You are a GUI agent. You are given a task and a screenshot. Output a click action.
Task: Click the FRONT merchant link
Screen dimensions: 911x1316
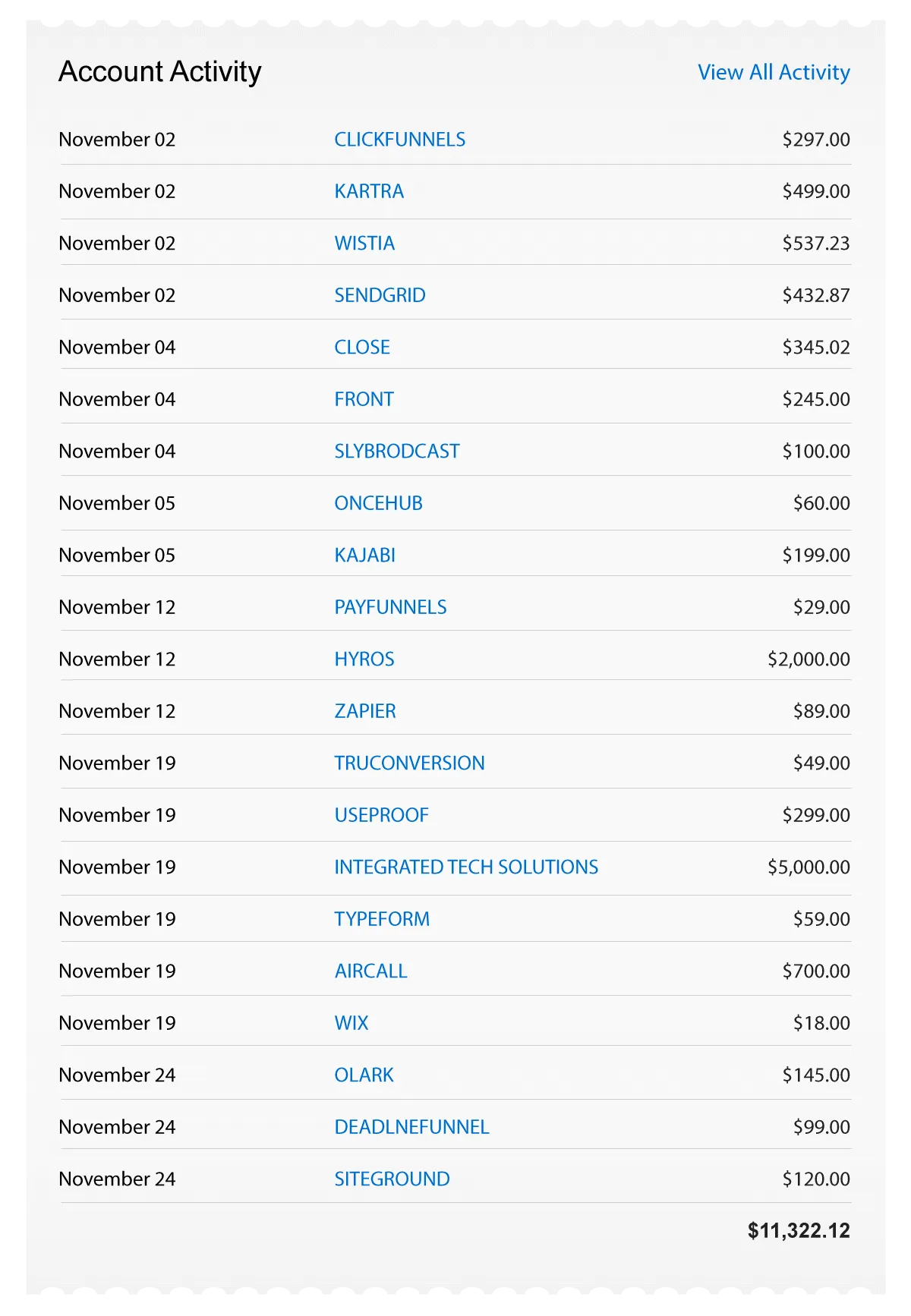(x=364, y=399)
